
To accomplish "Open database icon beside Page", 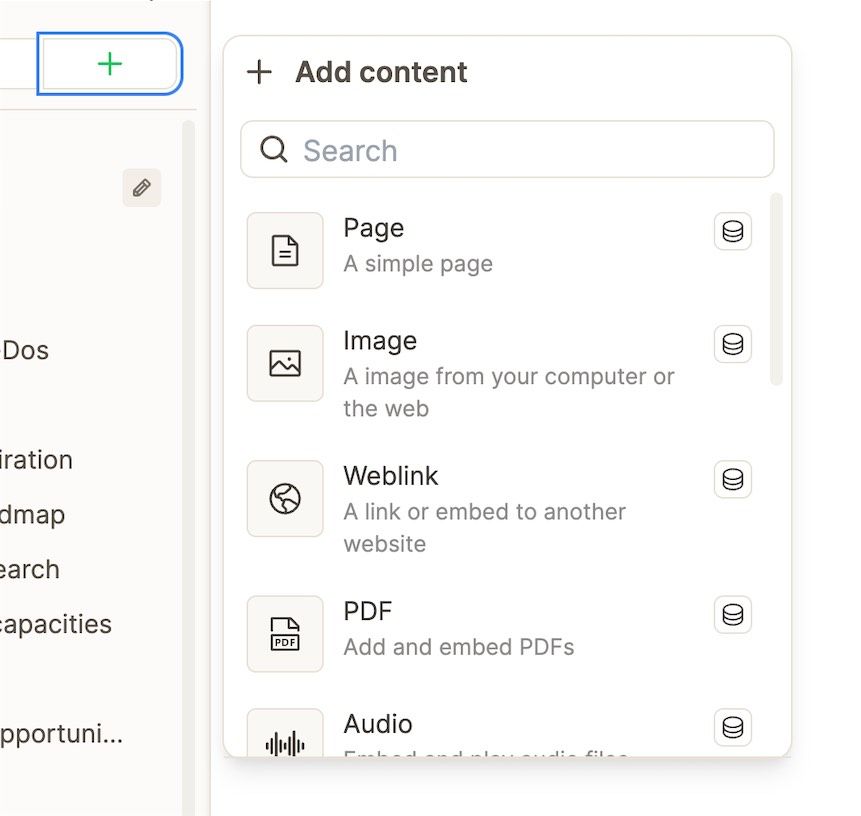I will [732, 232].
